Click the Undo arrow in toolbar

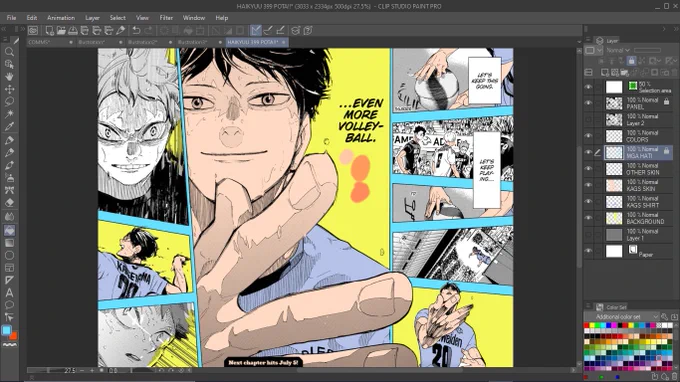[x=136, y=30]
